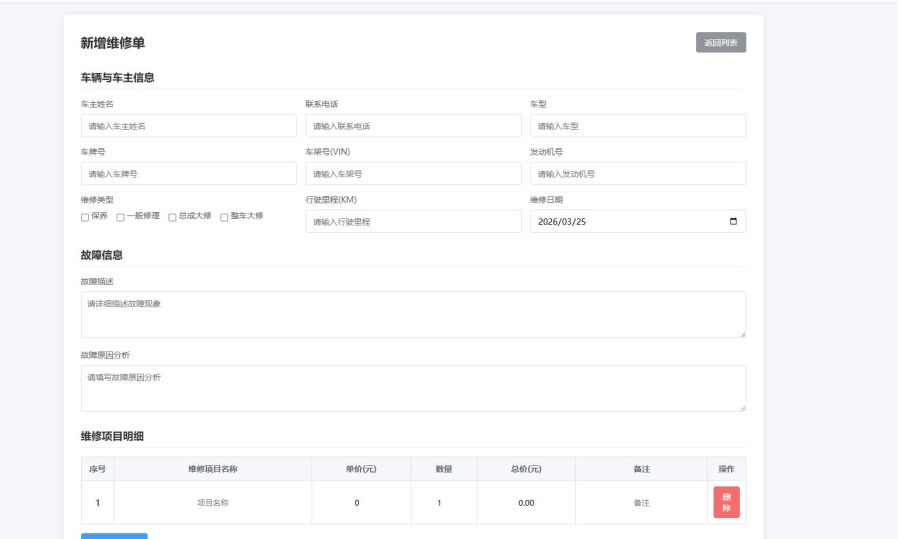The width and height of the screenshot is (900, 539).
Task: Check the 保养 checkbox
Action: pos(85,217)
